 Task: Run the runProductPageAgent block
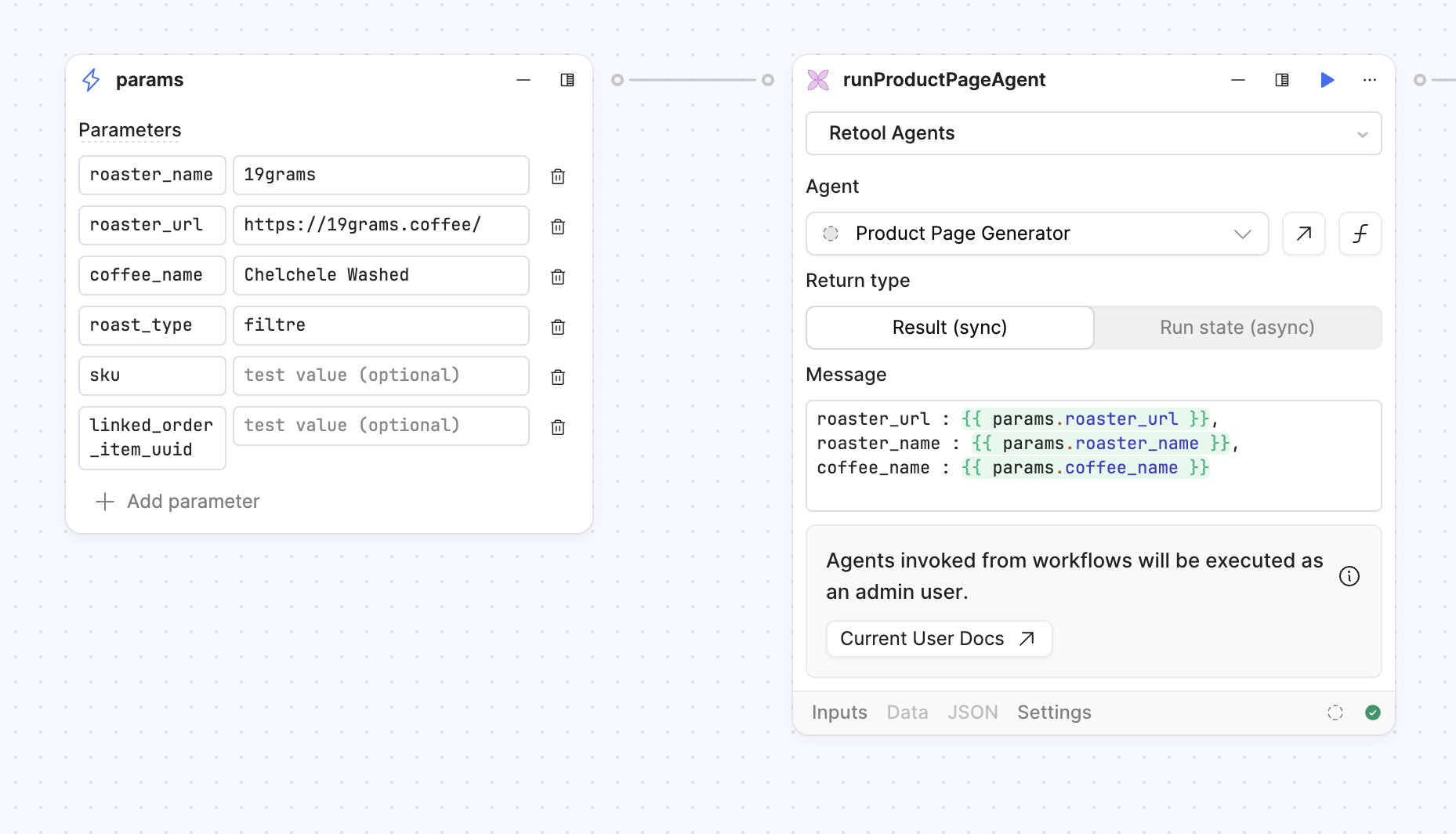[x=1327, y=80]
